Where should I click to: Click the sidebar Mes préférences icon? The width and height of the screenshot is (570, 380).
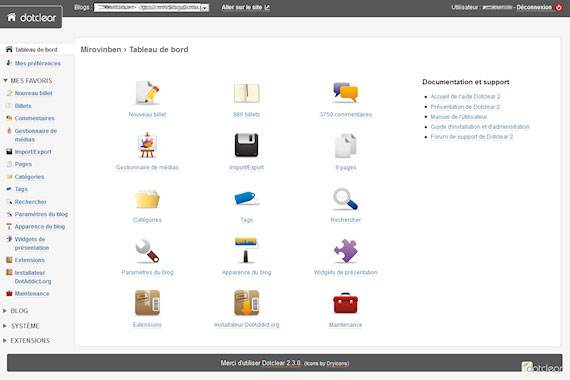pyautogui.click(x=9, y=63)
